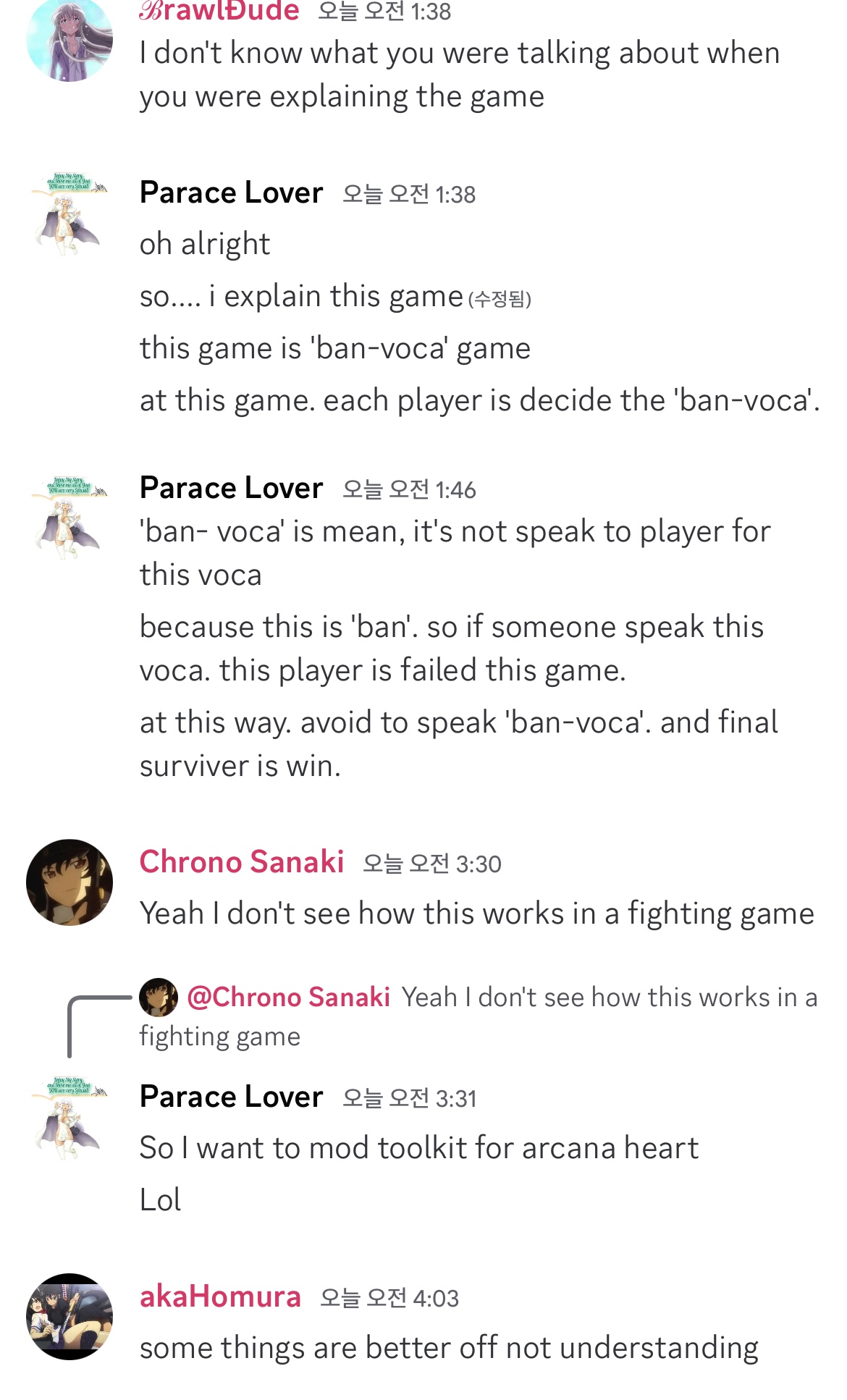Open akaHomura's profile avatar
Viewport: 847px width, 1400px height.
[69, 1317]
